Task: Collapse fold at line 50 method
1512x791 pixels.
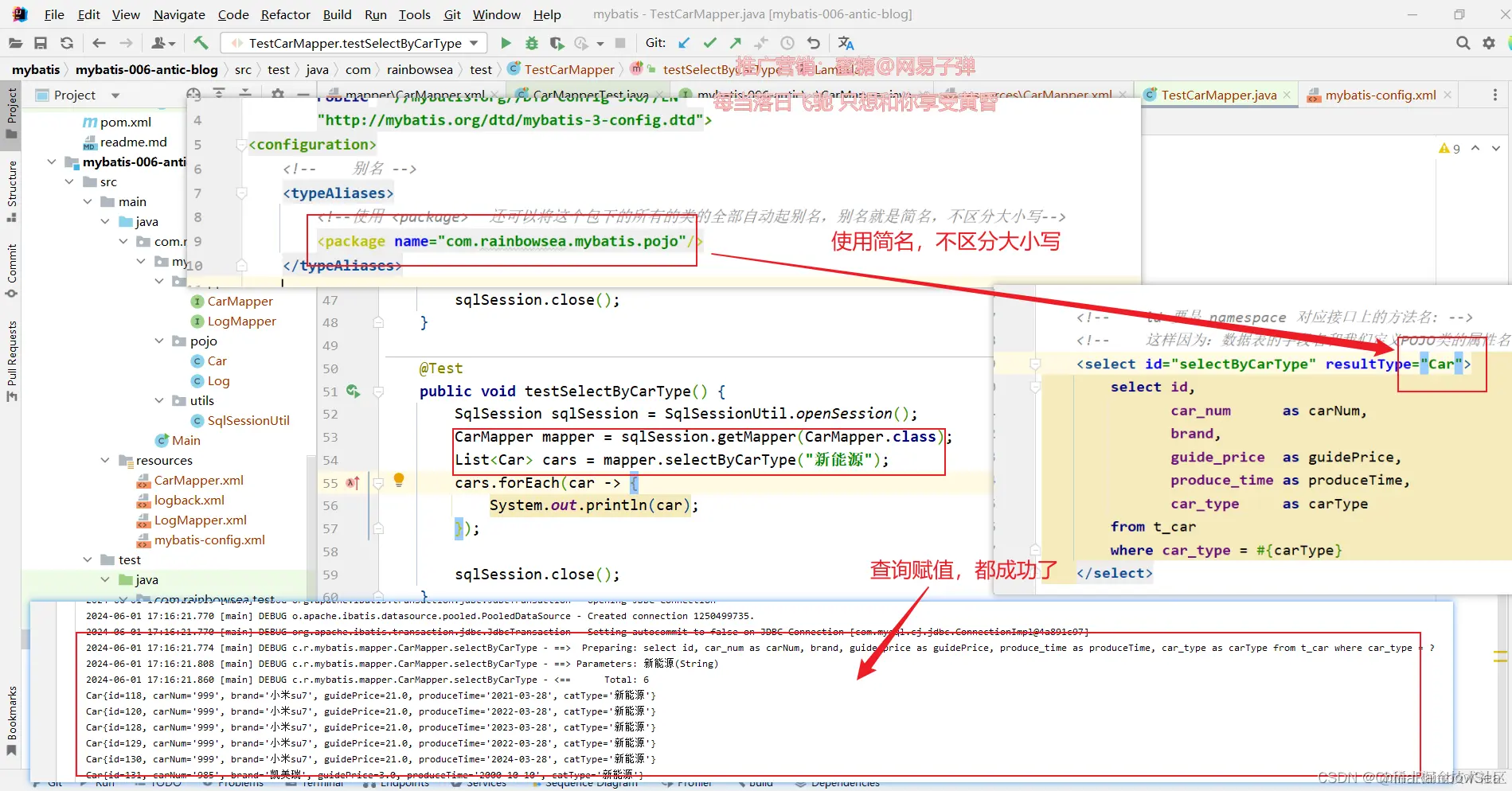Action: [379, 392]
